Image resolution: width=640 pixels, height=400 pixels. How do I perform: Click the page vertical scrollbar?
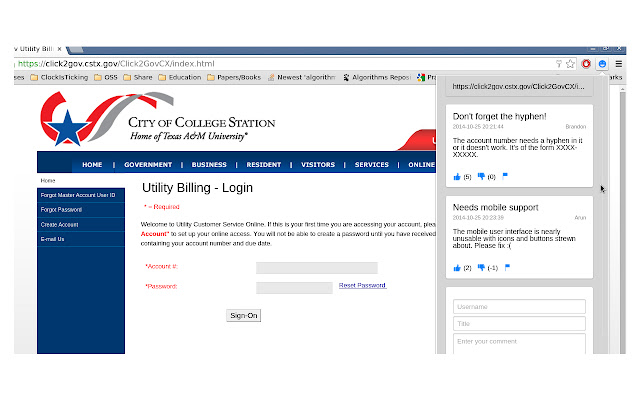click(x=622, y=220)
